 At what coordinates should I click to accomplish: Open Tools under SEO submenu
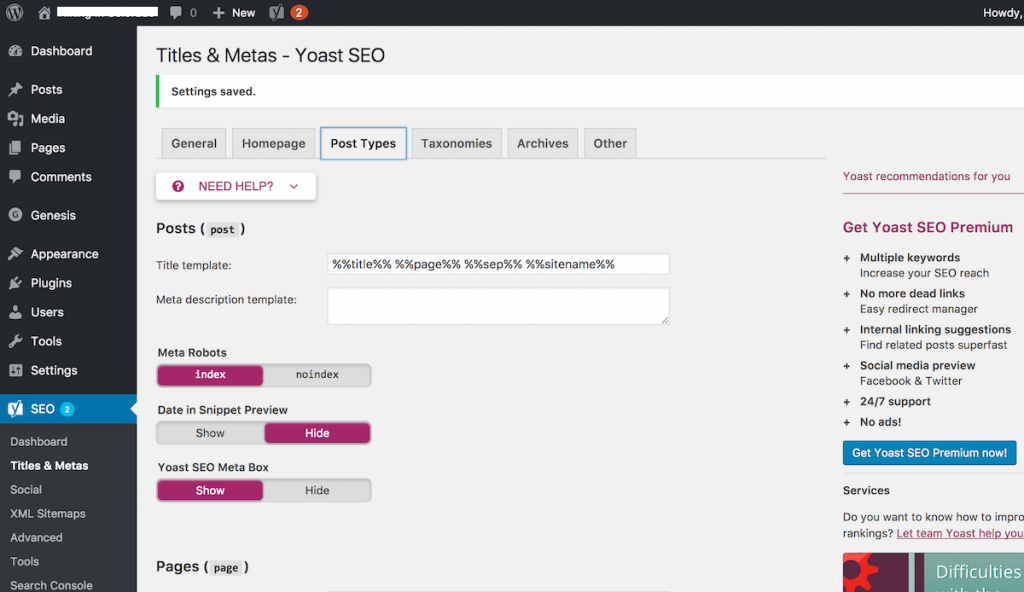[x=25, y=561]
